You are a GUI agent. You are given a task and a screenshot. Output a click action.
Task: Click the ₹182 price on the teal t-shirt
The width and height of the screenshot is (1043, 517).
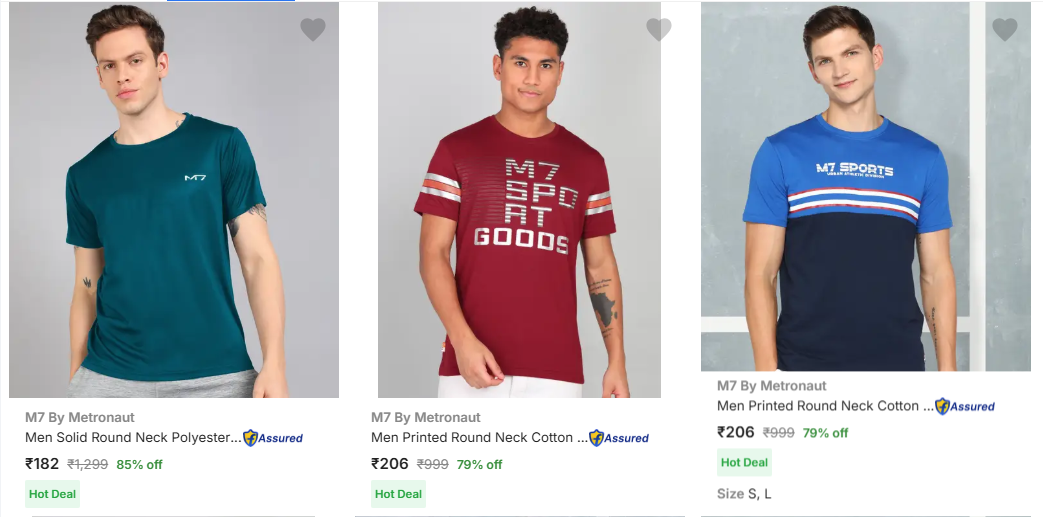(42, 463)
